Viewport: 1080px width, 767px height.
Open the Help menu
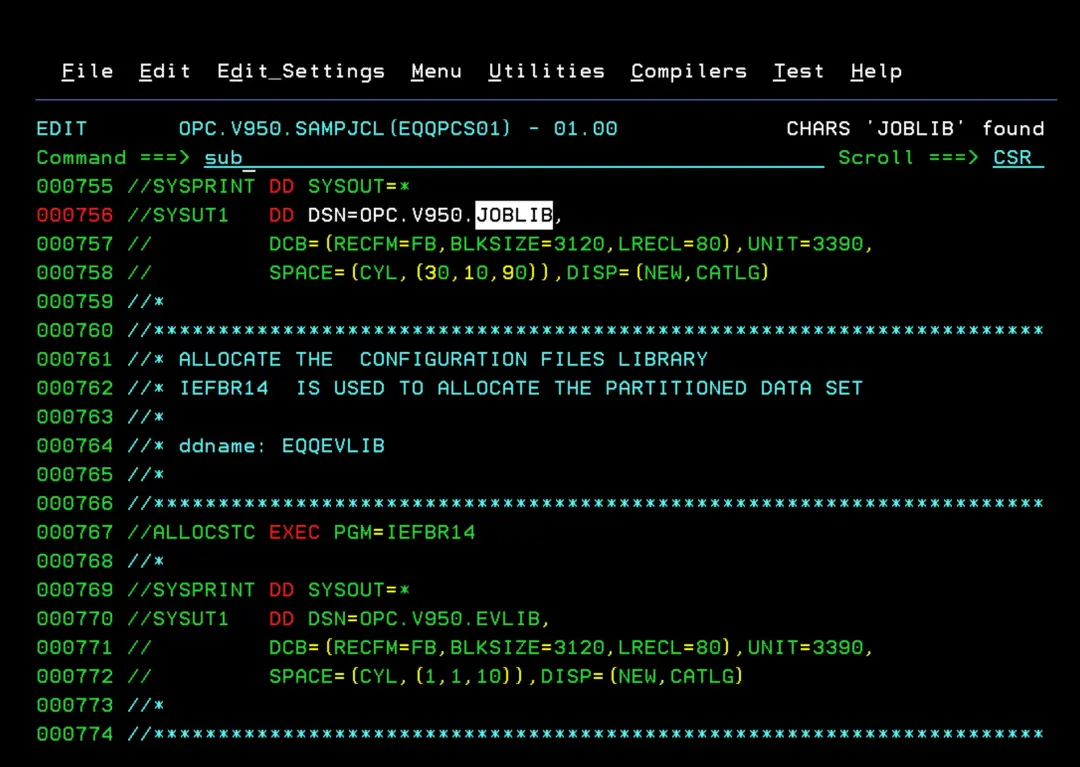pyautogui.click(x=876, y=72)
